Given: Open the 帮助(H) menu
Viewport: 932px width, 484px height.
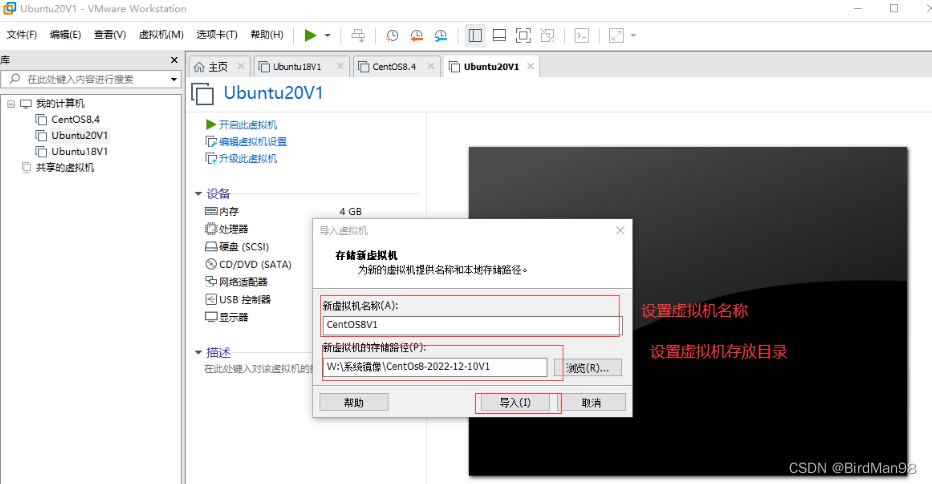Looking at the screenshot, I should 267,35.
